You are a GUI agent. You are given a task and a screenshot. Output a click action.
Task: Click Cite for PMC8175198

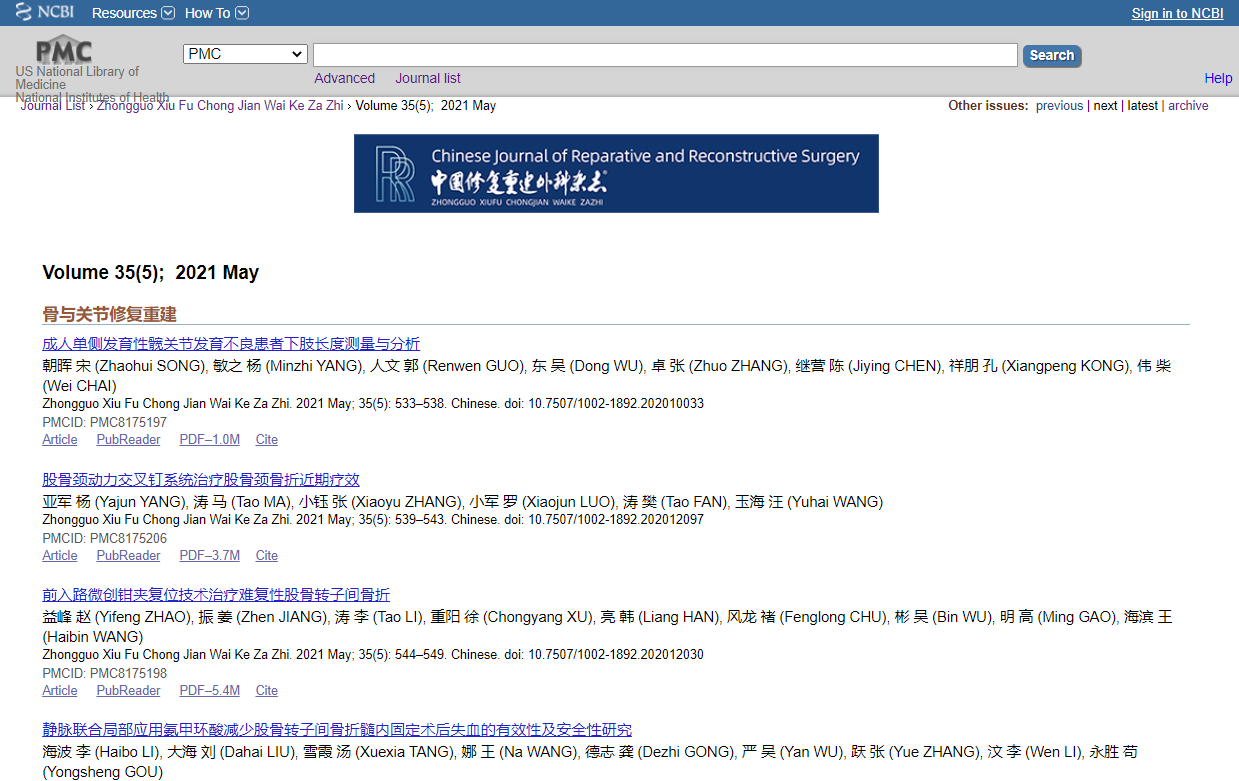(x=266, y=691)
